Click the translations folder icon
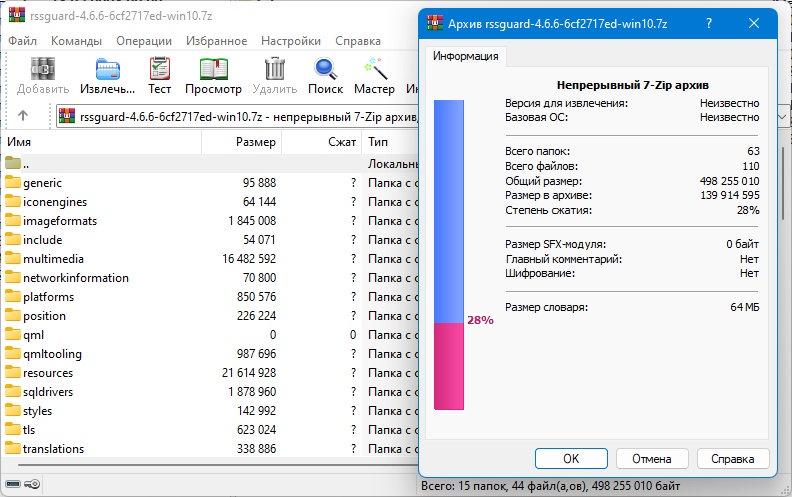Screen dimensions: 792x497 point(13,448)
